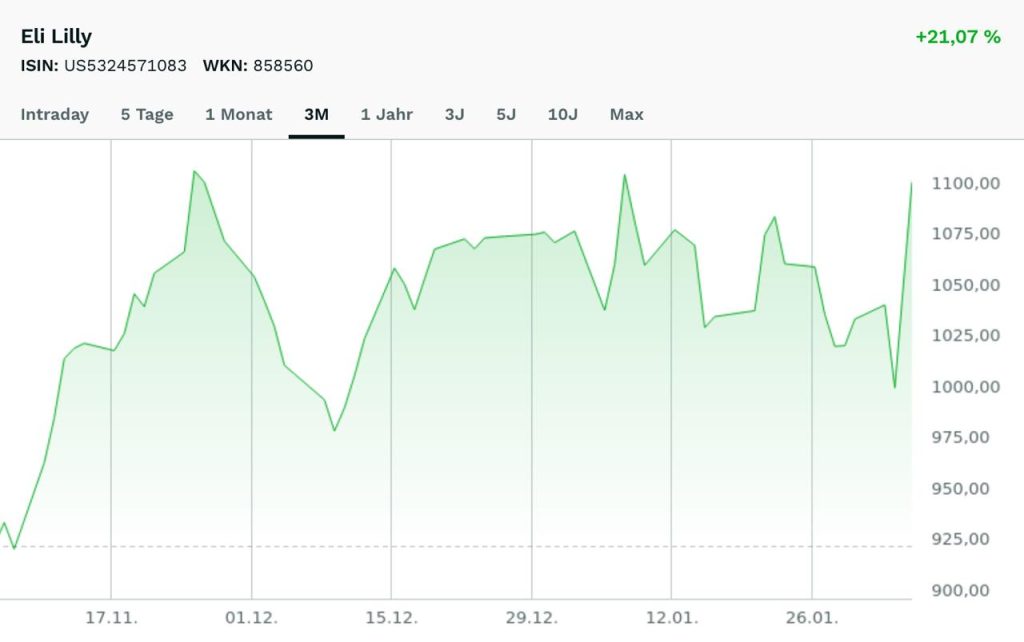
Task: Select the active 3M tab
Action: point(316,114)
